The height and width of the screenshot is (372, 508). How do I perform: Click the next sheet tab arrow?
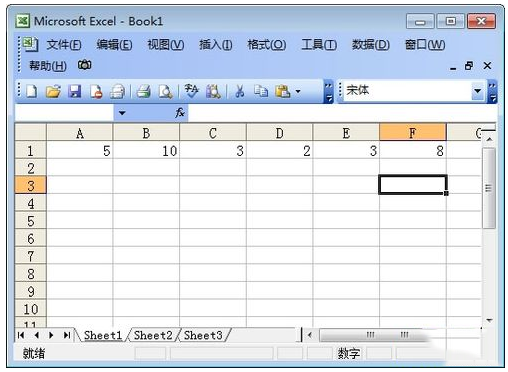(x=51, y=335)
